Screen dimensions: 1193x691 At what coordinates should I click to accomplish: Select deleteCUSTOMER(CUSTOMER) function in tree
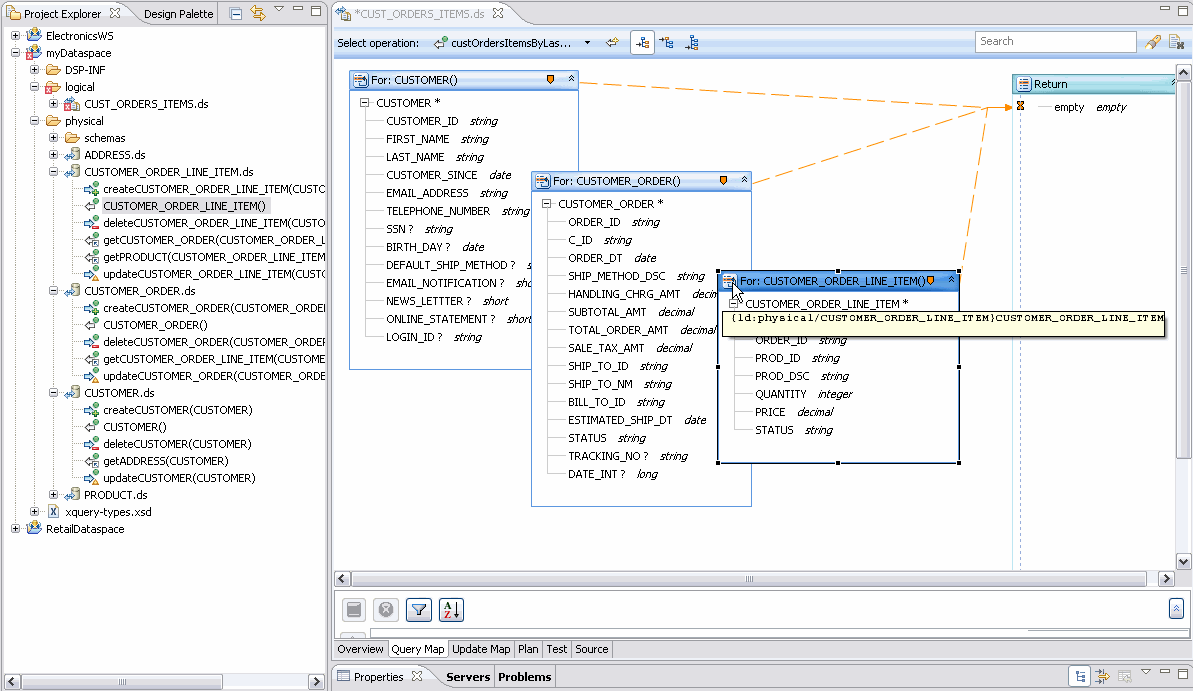coord(177,444)
